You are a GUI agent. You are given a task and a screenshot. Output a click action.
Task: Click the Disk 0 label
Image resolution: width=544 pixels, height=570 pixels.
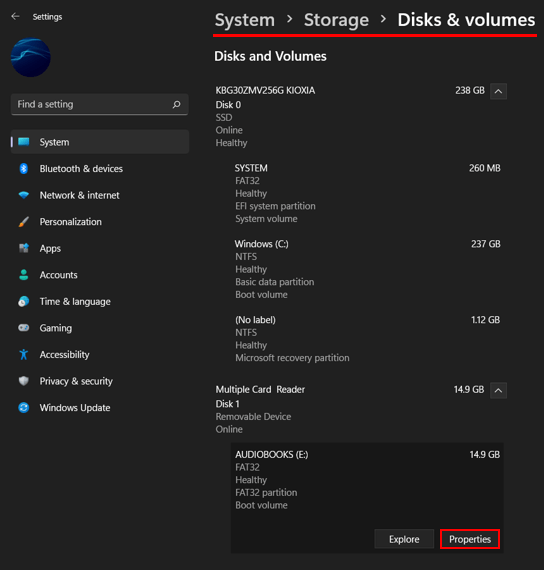coord(228,105)
